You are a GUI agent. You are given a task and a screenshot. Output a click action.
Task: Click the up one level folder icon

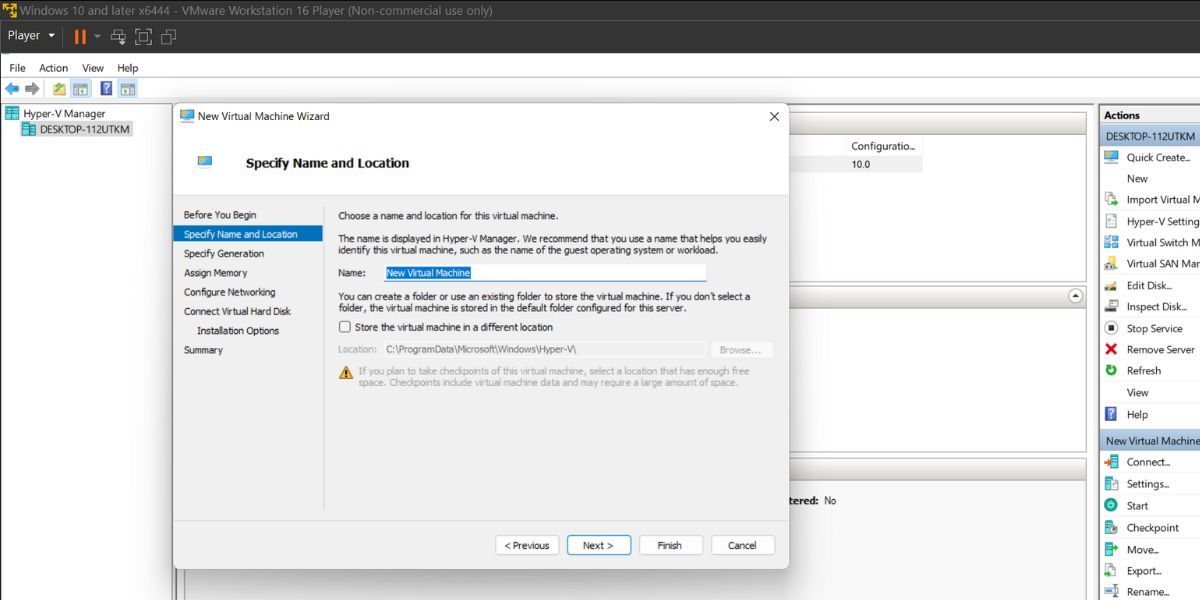[x=60, y=89]
